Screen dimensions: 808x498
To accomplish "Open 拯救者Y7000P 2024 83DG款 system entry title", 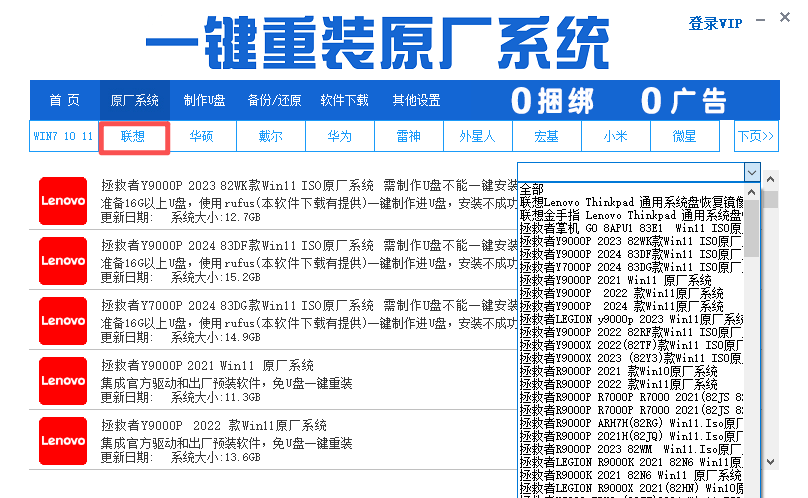I will pos(309,306).
